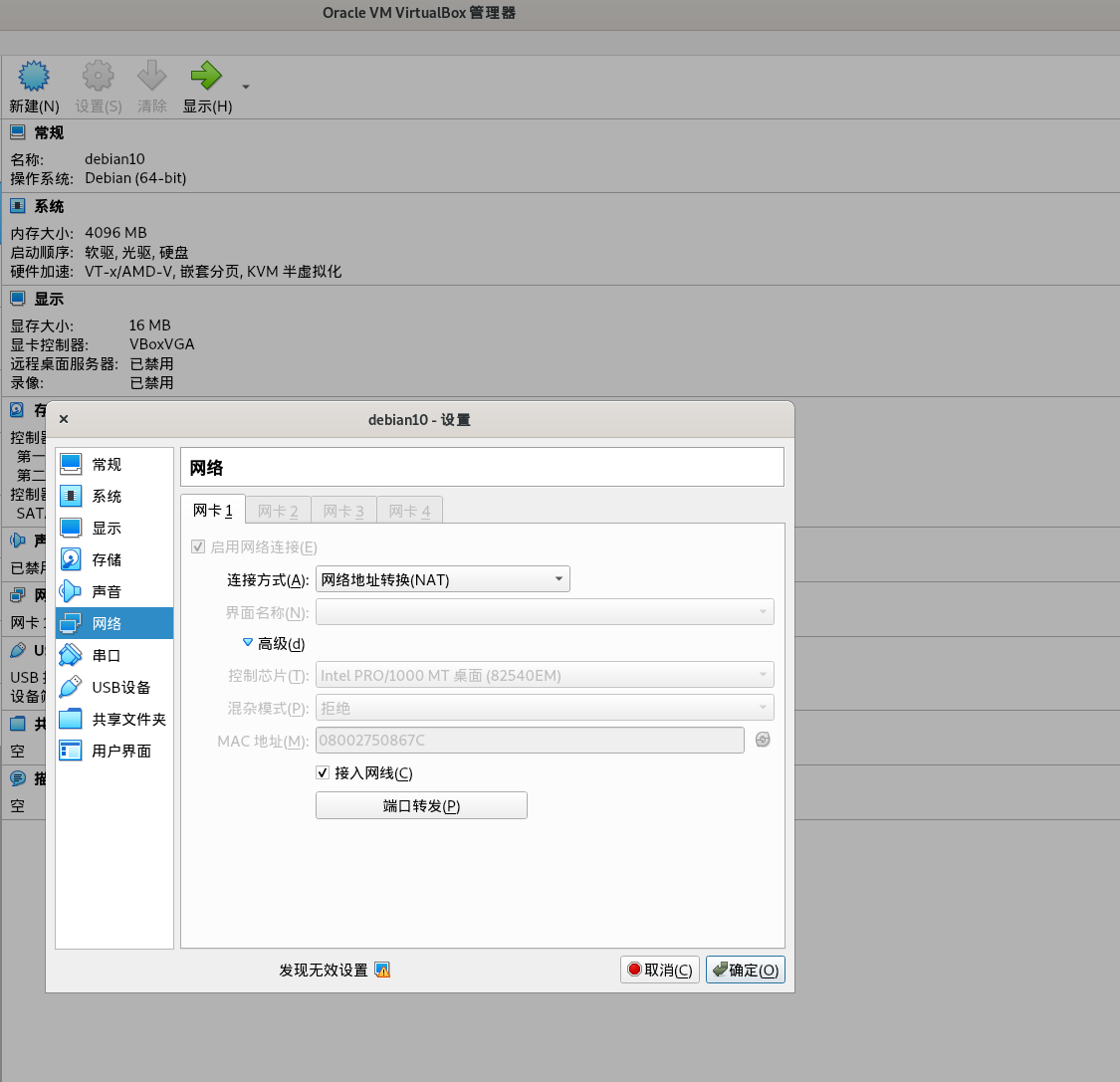
Task: Click the audio section speaker icon in manager
Action: point(18,541)
